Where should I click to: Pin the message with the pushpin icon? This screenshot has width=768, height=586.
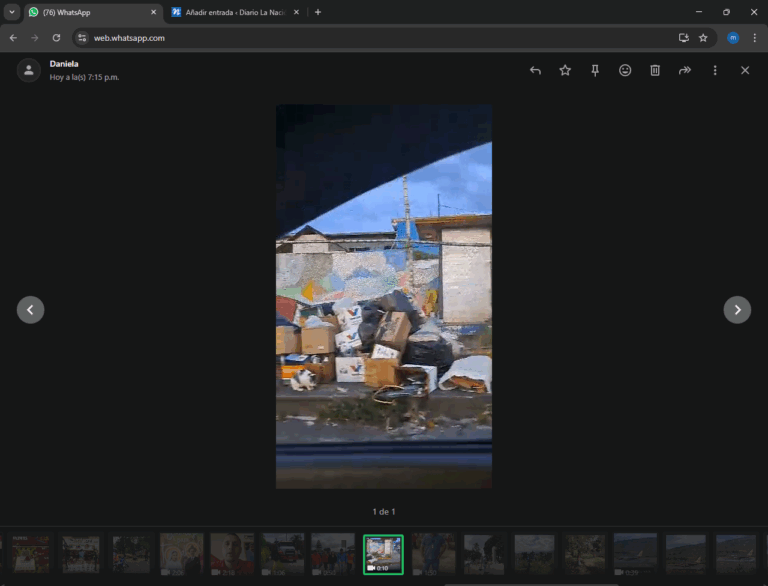[595, 70]
